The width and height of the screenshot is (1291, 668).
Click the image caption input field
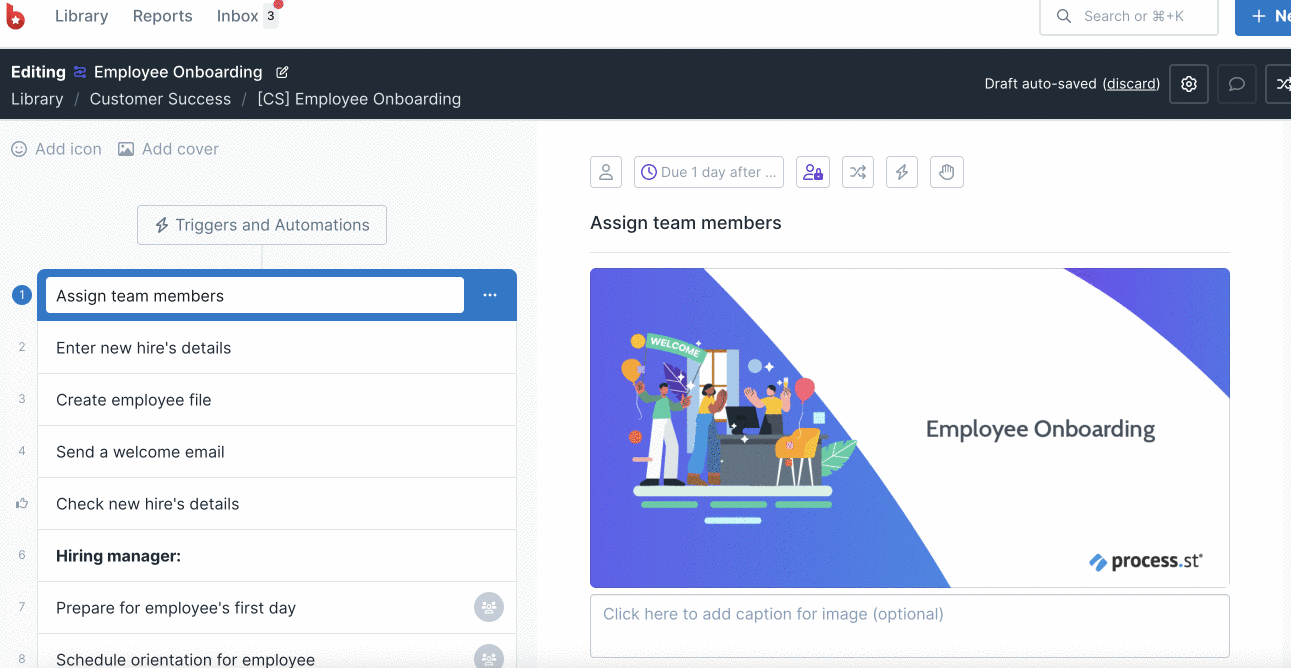(x=910, y=626)
